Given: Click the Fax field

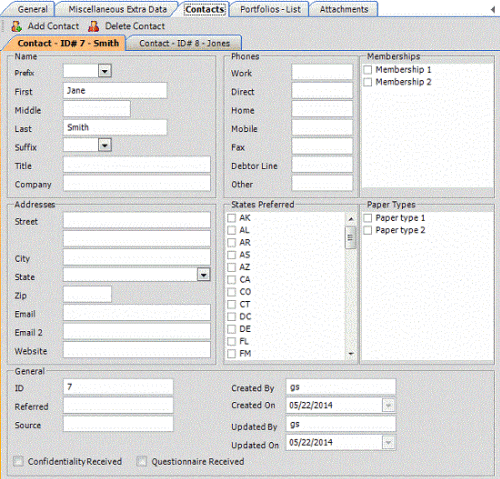Looking at the screenshot, I should click(322, 146).
